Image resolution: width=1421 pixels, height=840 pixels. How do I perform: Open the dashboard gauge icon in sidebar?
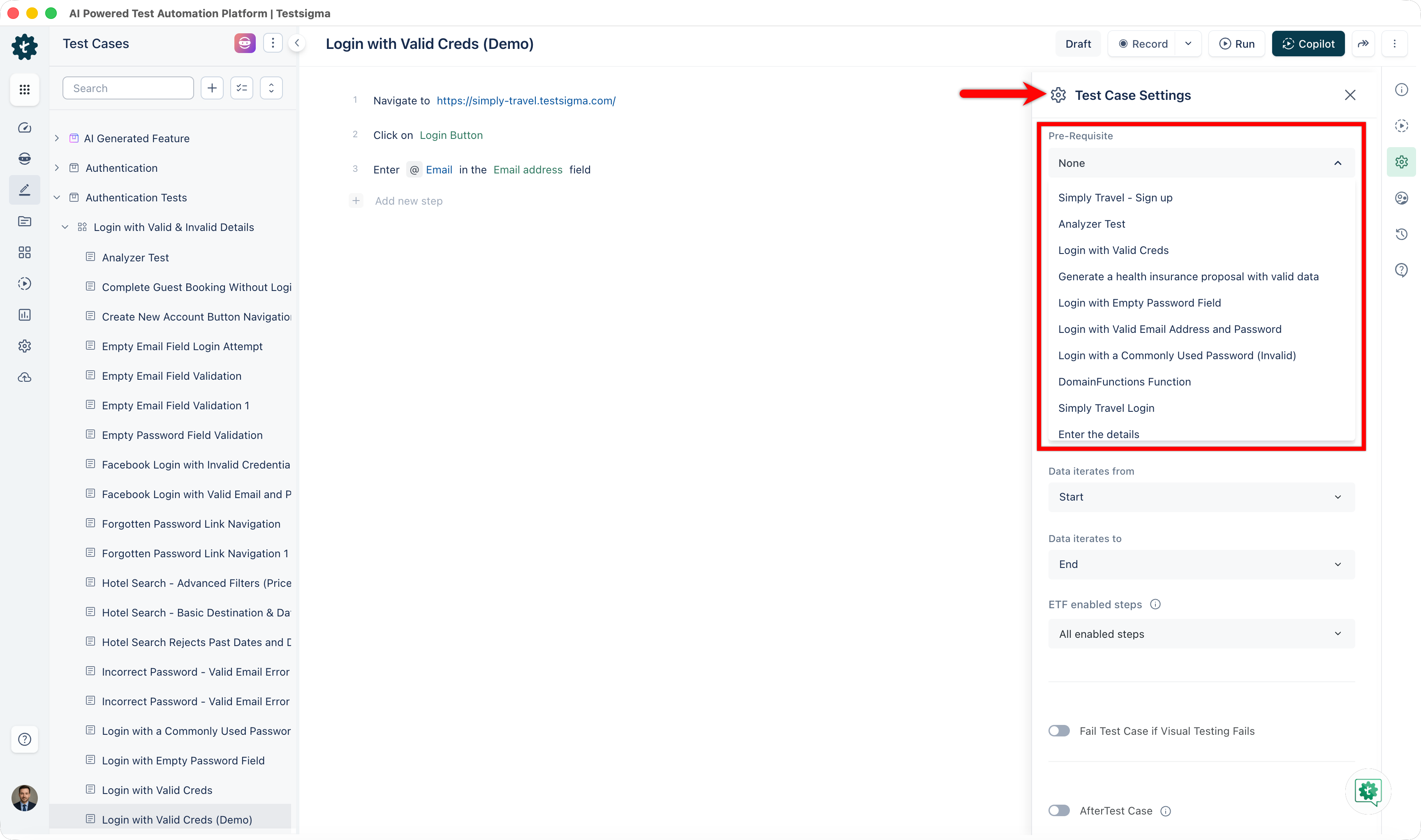[x=24, y=128]
